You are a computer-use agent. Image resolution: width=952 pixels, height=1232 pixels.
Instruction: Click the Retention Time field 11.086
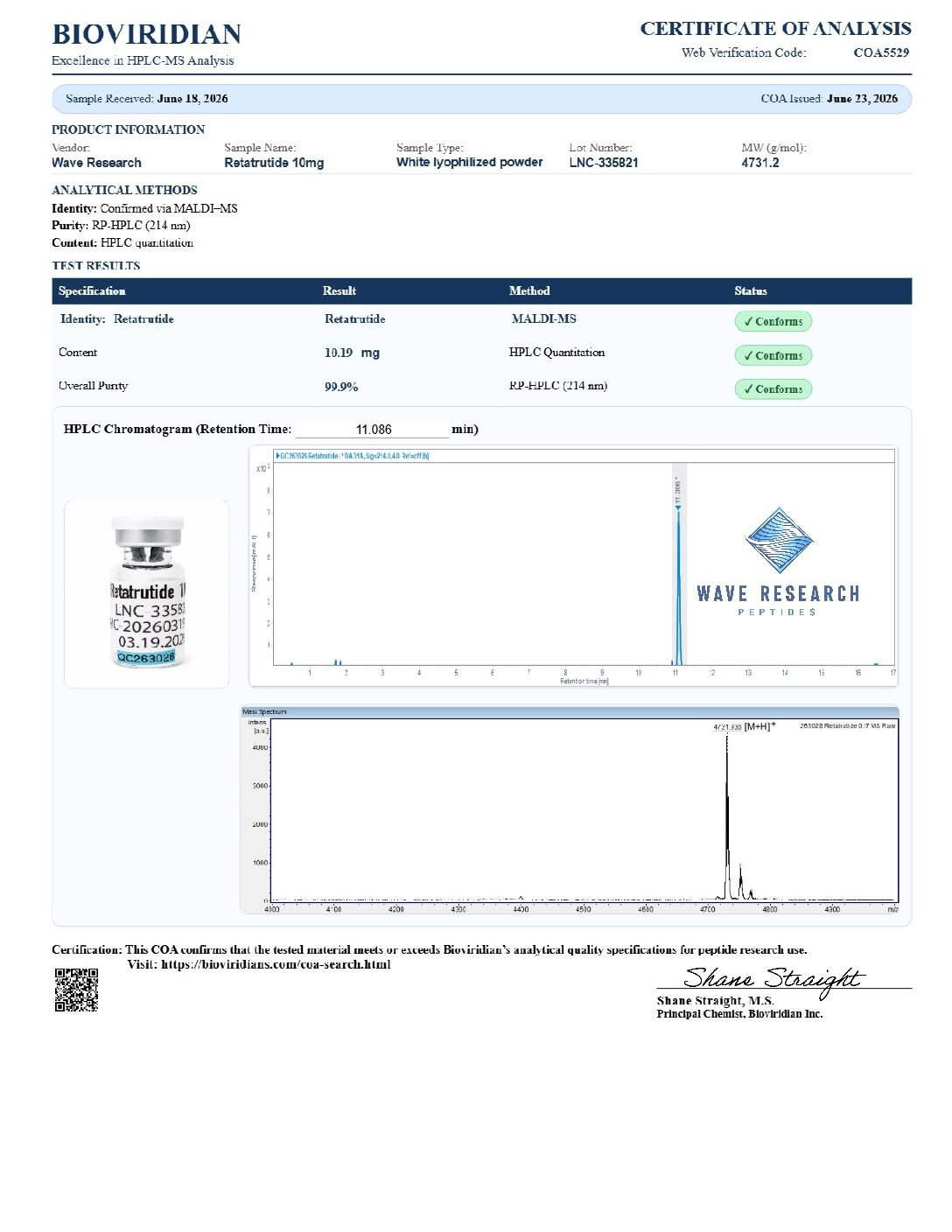[374, 430]
